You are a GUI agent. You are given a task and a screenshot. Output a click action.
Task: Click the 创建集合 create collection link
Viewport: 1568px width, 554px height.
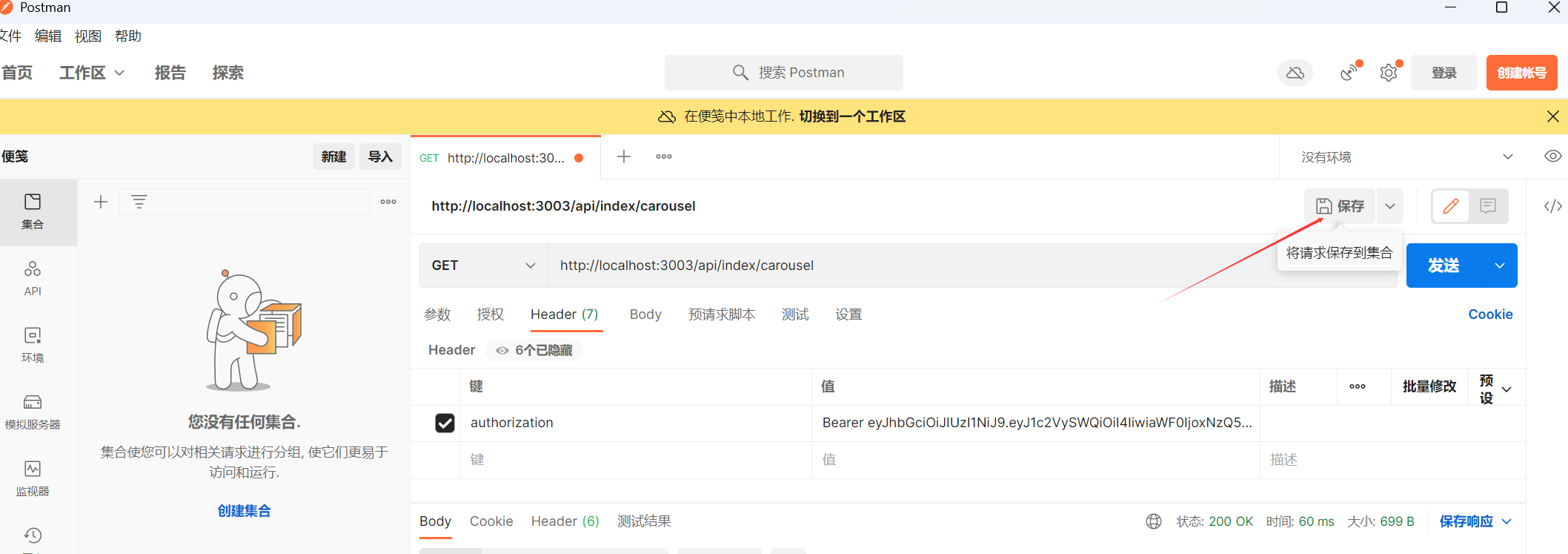coord(244,511)
